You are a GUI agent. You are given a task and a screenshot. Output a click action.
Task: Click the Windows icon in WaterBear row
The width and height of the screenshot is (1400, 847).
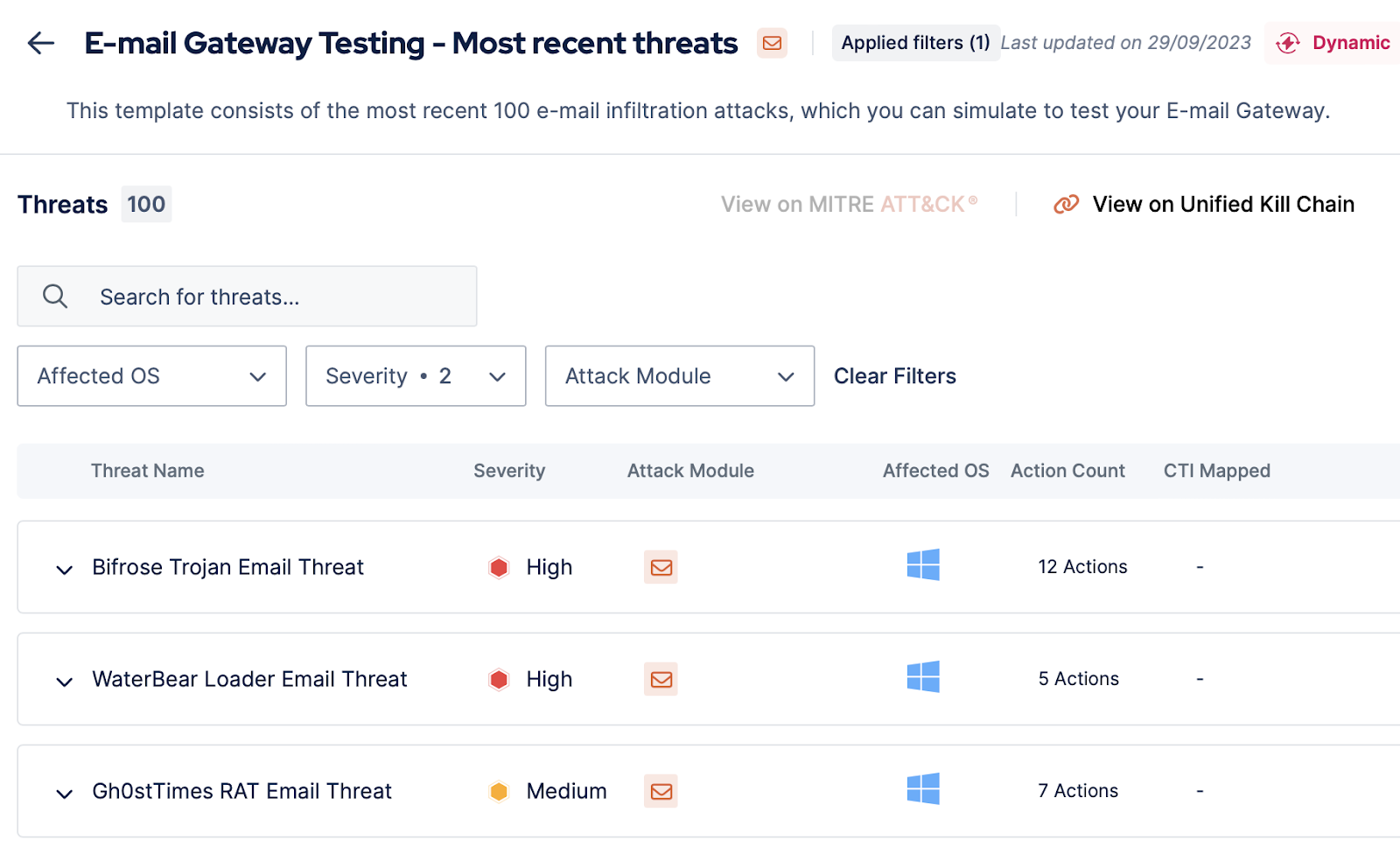[x=923, y=677]
